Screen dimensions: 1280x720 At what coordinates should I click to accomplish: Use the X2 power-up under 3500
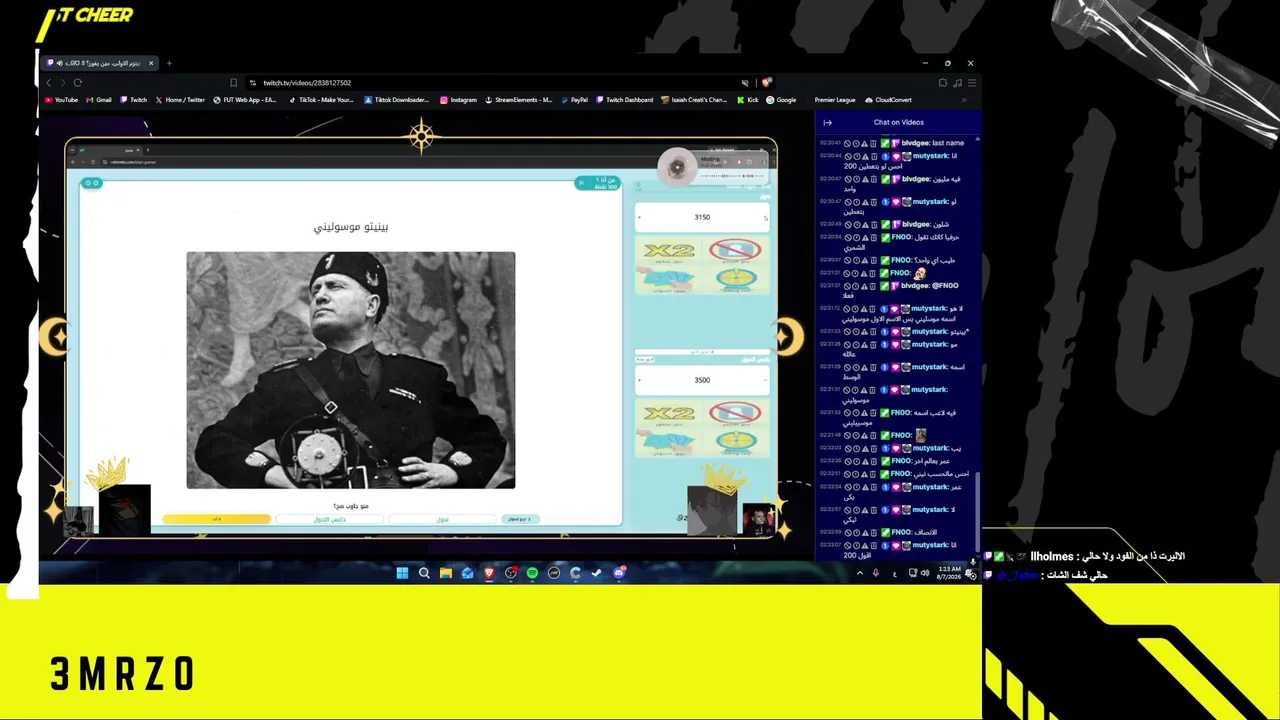click(669, 414)
